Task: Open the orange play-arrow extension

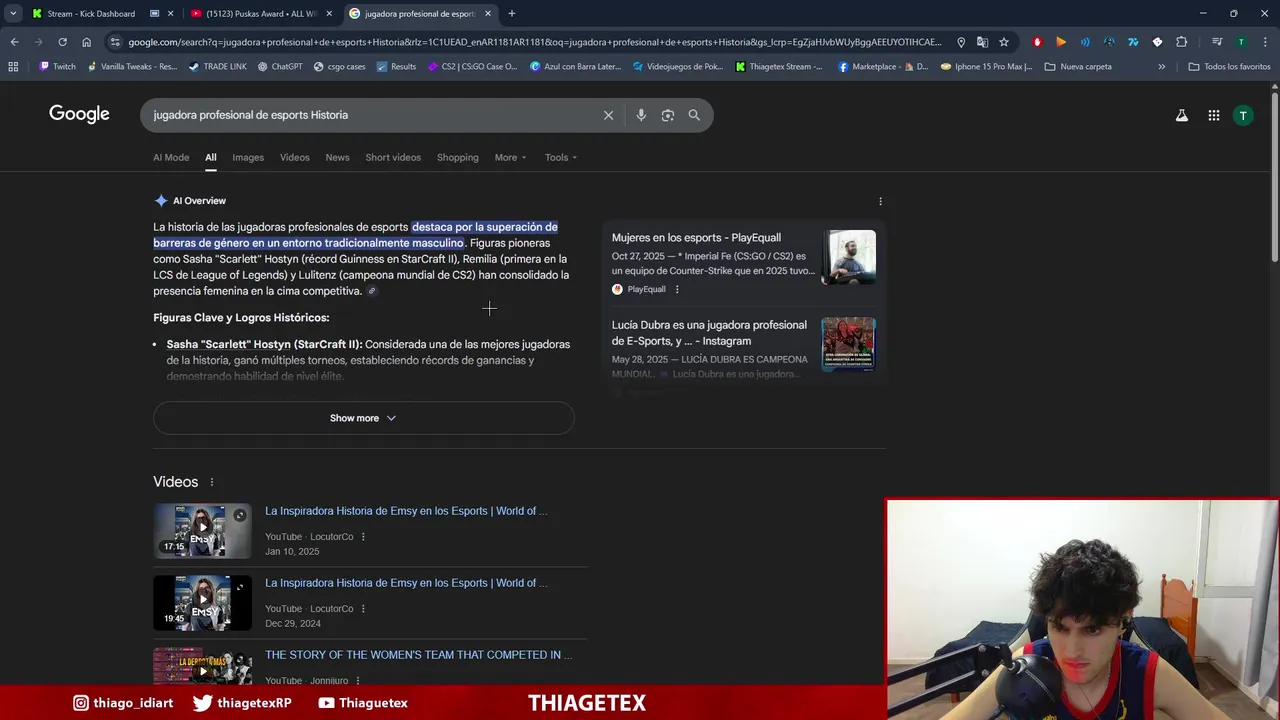Action: pyautogui.click(x=1061, y=42)
